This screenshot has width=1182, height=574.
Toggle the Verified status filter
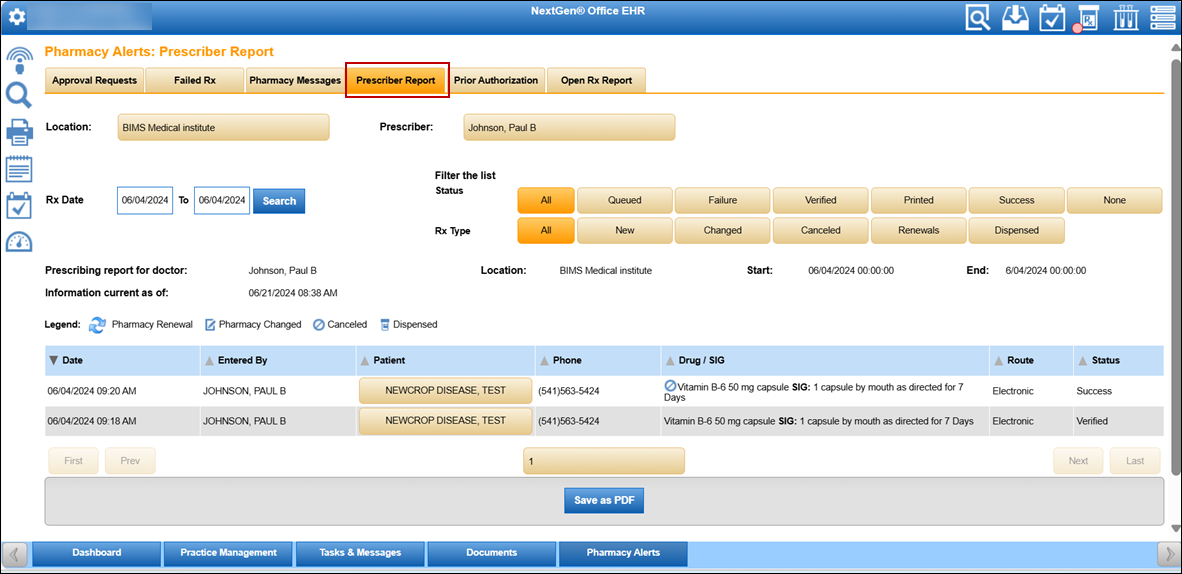pos(820,200)
